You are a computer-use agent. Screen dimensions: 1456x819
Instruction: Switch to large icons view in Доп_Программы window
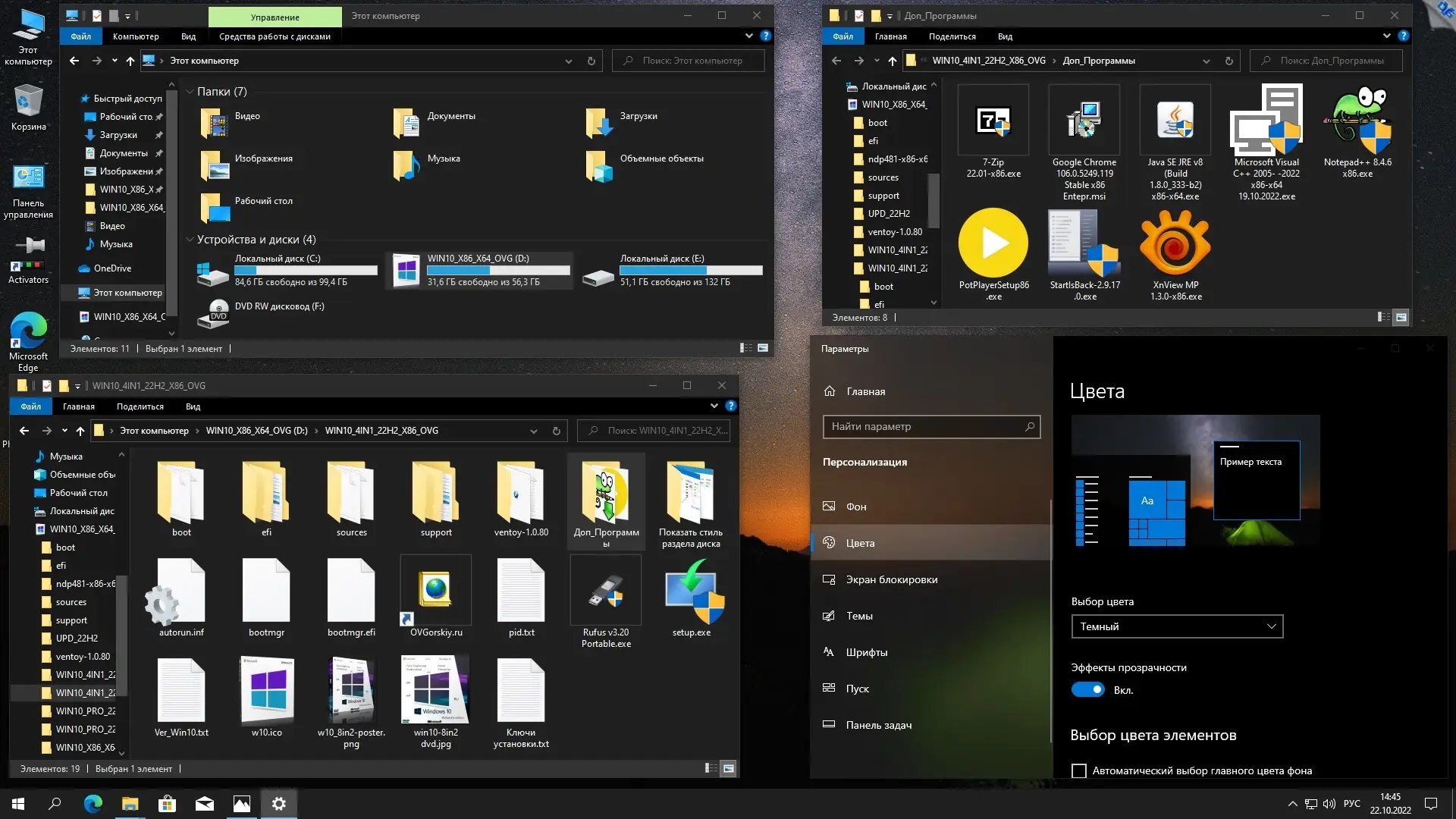1401,317
